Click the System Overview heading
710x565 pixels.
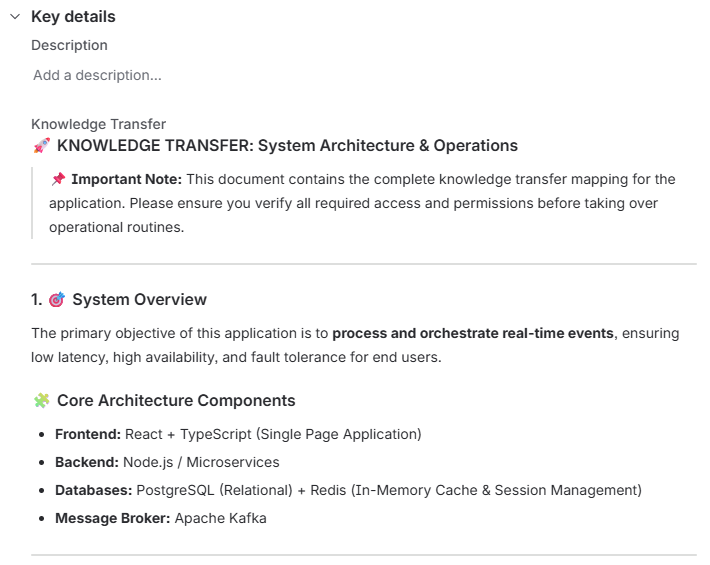pyautogui.click(x=139, y=300)
